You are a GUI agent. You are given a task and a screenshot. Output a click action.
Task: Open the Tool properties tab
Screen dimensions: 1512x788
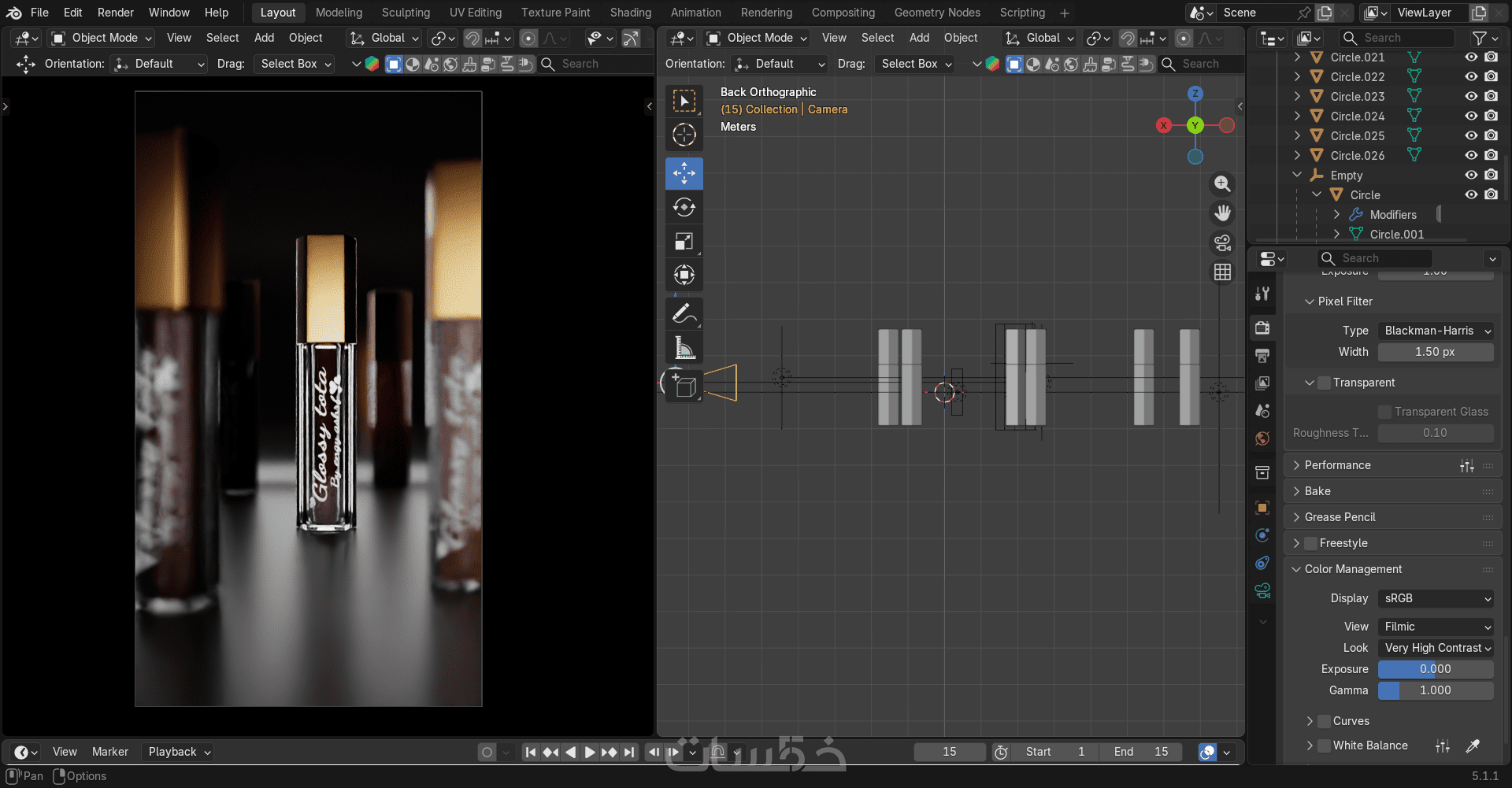(x=1262, y=294)
